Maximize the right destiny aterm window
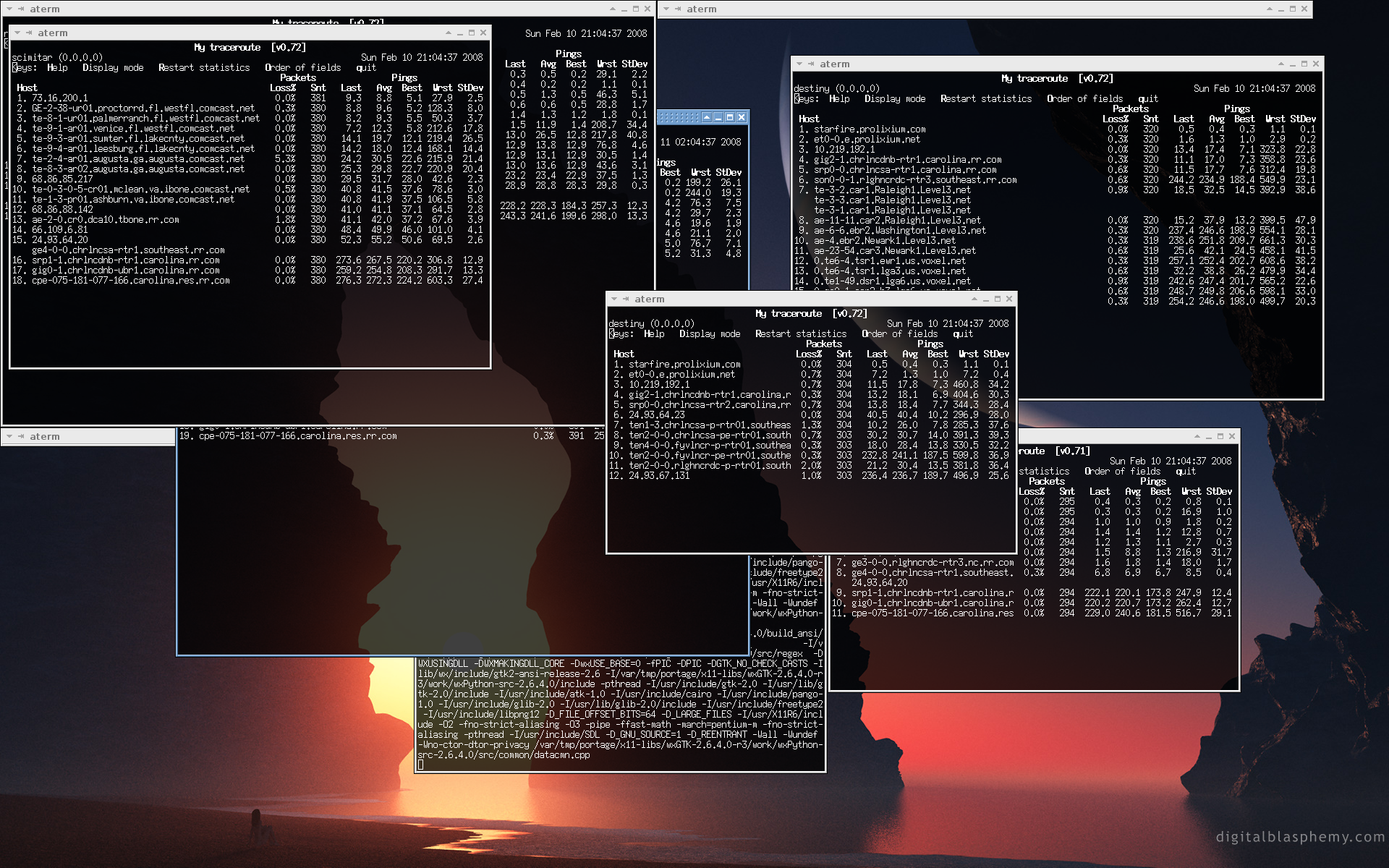 (1304, 64)
